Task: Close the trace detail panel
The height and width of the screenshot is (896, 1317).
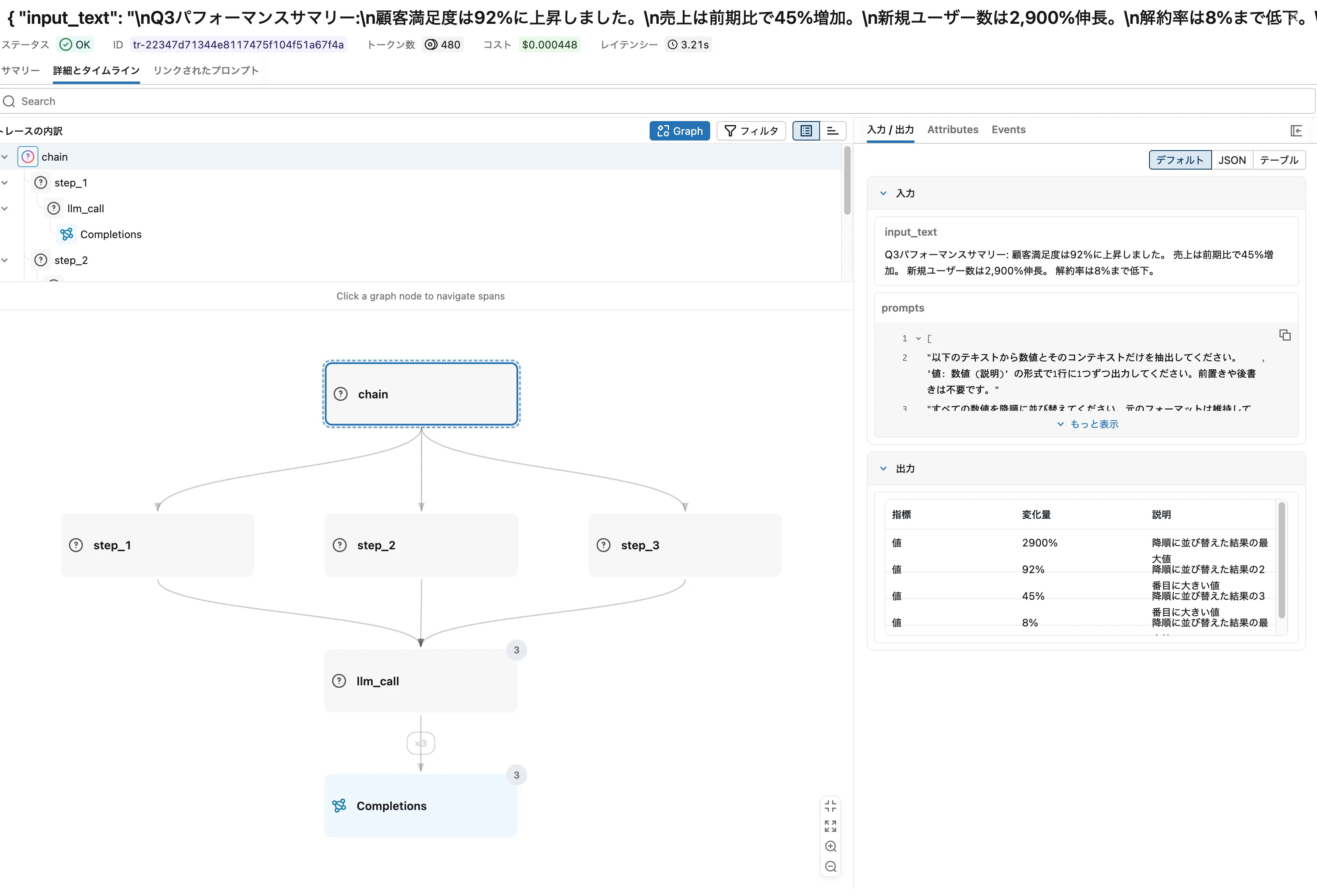Action: coord(1293,18)
